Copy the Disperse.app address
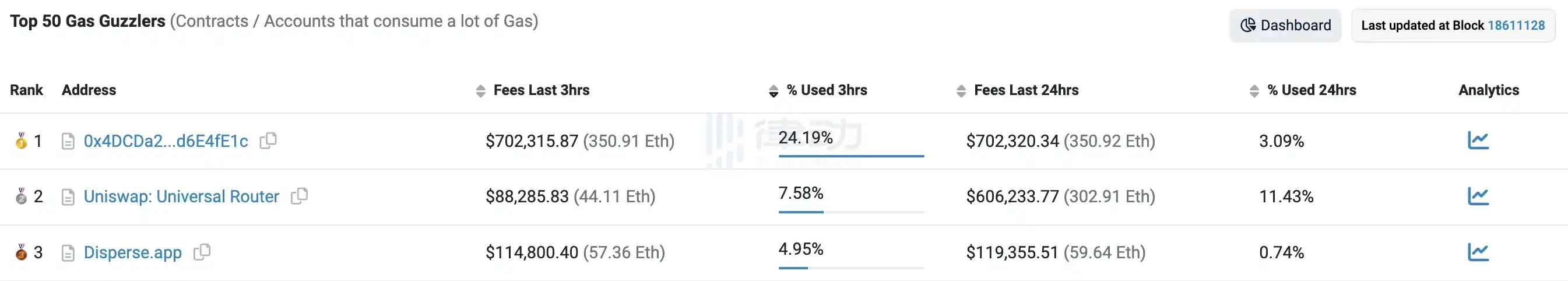This screenshot has width=1568, height=281. 202,252
